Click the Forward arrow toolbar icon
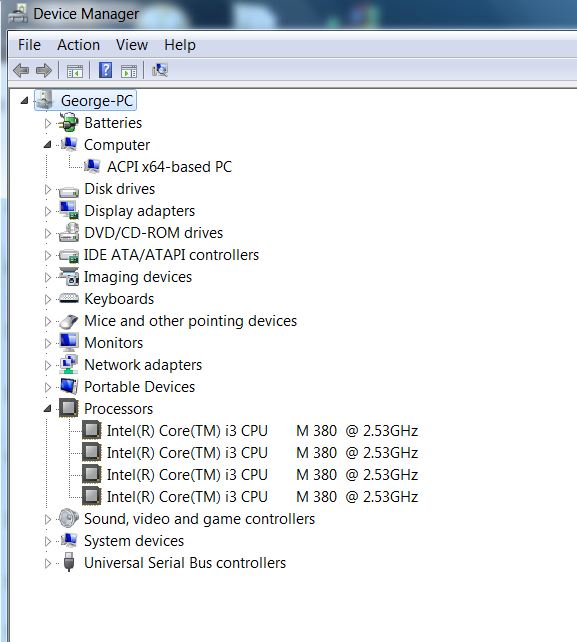Screen dimensions: 577x642 [x=44, y=70]
